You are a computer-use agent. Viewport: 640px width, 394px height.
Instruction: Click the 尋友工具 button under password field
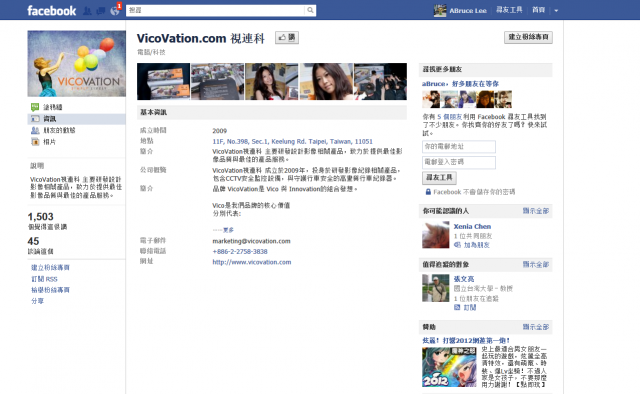tap(439, 178)
